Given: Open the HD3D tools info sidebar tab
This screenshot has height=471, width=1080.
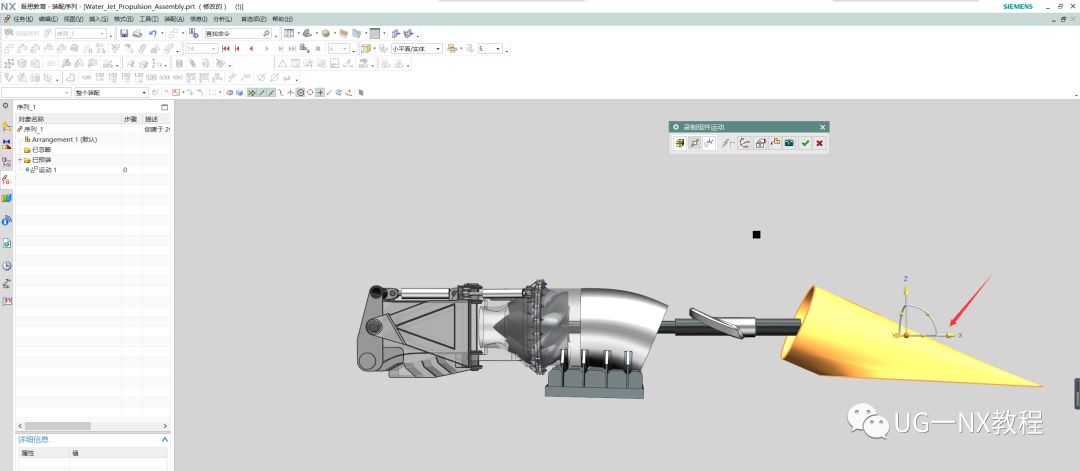Looking at the screenshot, I should click(x=7, y=220).
